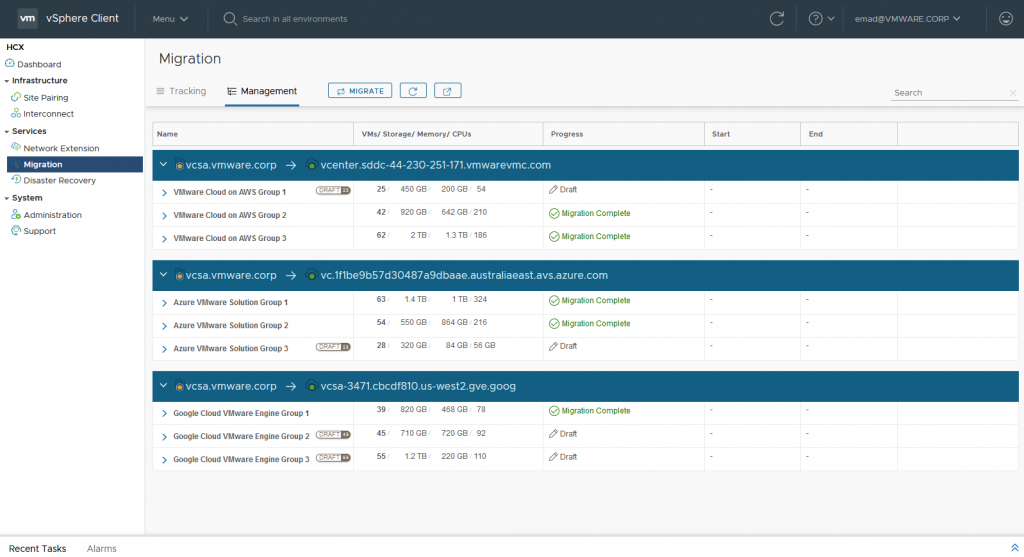Collapse the vmwarevmc.com site pair section
Image resolution: width=1024 pixels, height=557 pixels.
click(163, 165)
